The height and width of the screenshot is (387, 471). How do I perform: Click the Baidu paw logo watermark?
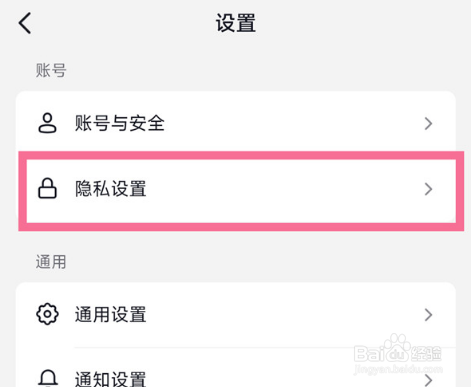click(395, 347)
